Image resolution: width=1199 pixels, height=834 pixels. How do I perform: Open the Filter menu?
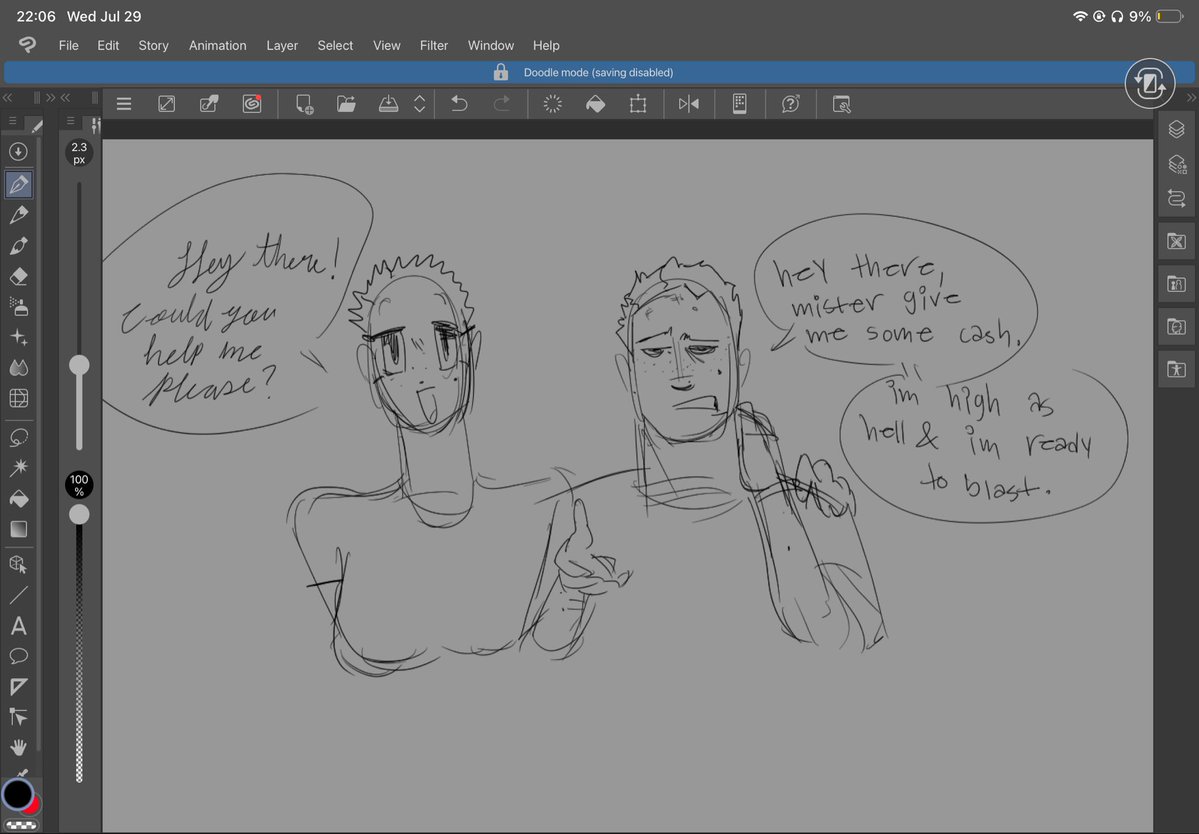[434, 45]
